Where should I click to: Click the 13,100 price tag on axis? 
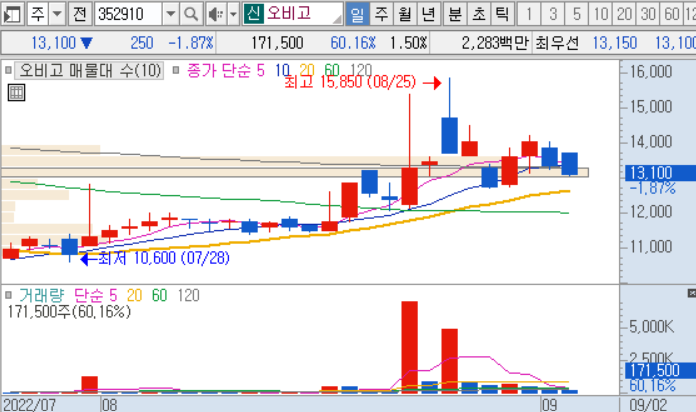point(660,173)
